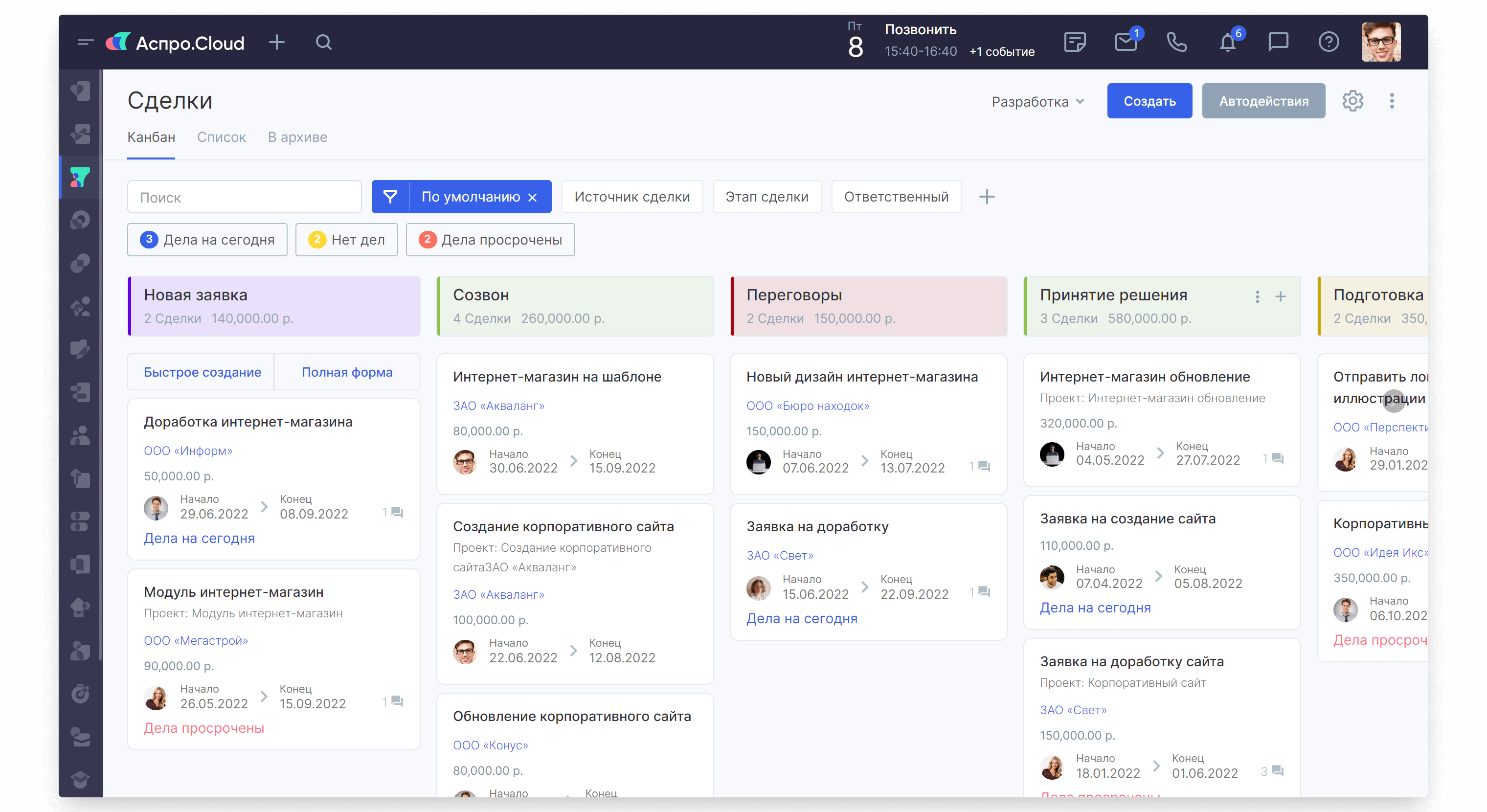Click the 'Поиск' search field
Viewport: 1487px width, 812px height.
point(244,197)
